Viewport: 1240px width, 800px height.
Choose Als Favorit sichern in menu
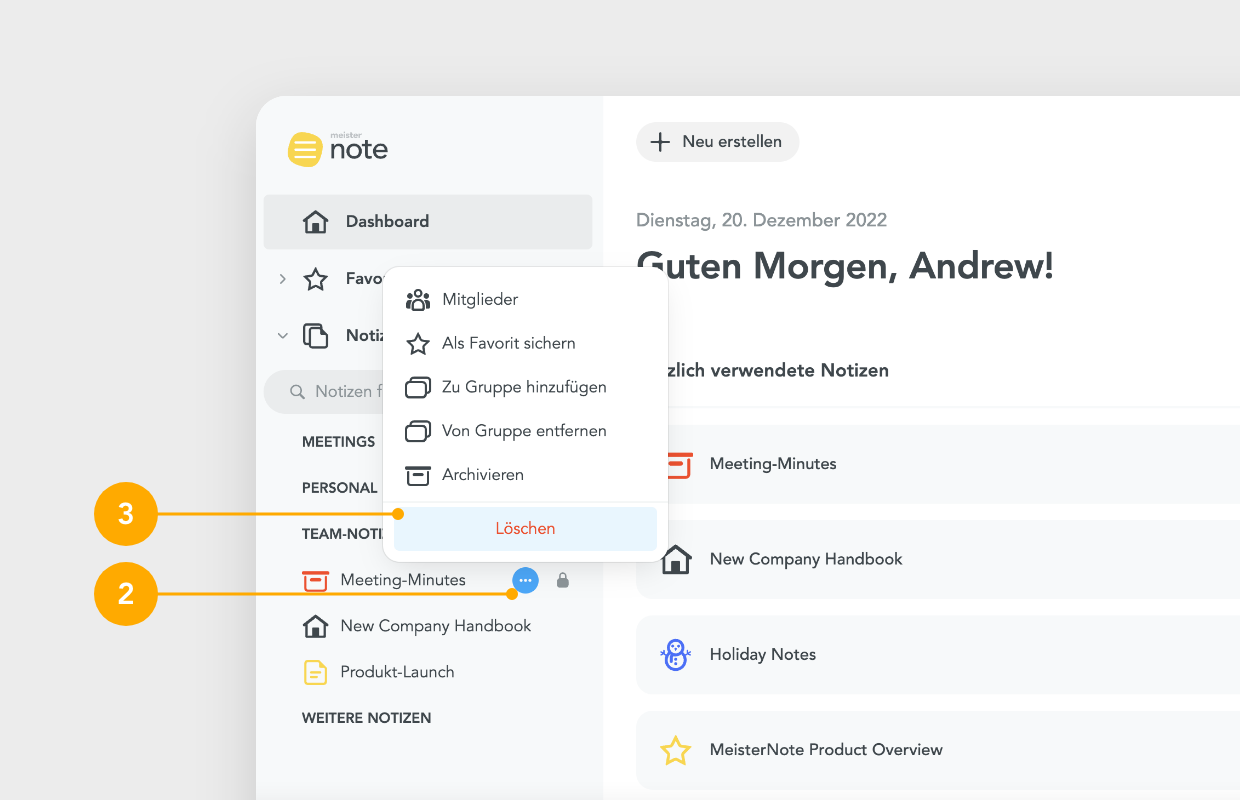pyautogui.click(x=525, y=344)
